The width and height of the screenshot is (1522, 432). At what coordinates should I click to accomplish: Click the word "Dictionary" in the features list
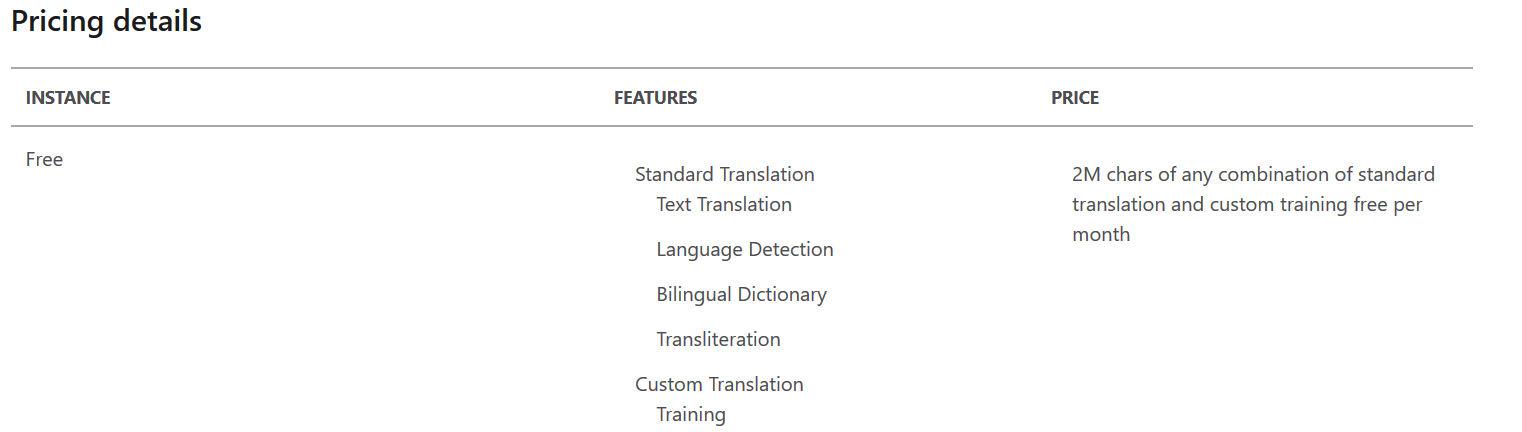(782, 295)
